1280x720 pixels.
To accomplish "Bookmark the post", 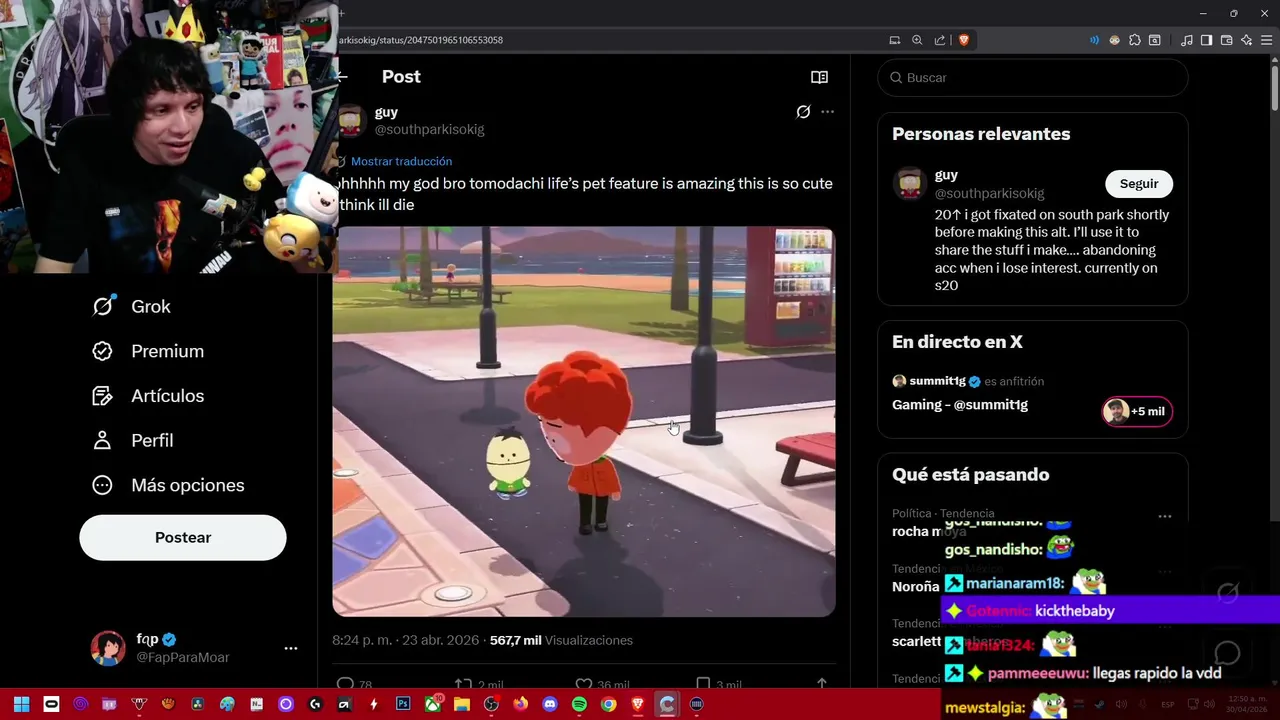I will 703,684.
